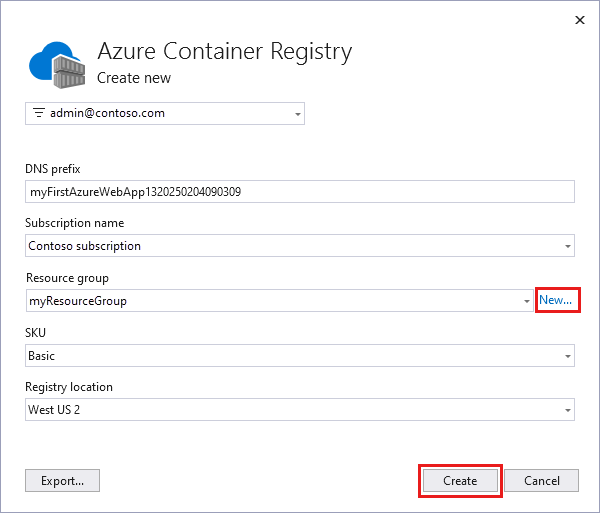The image size is (600, 513).
Task: Click the Basic SKU value
Action: (x=41, y=355)
